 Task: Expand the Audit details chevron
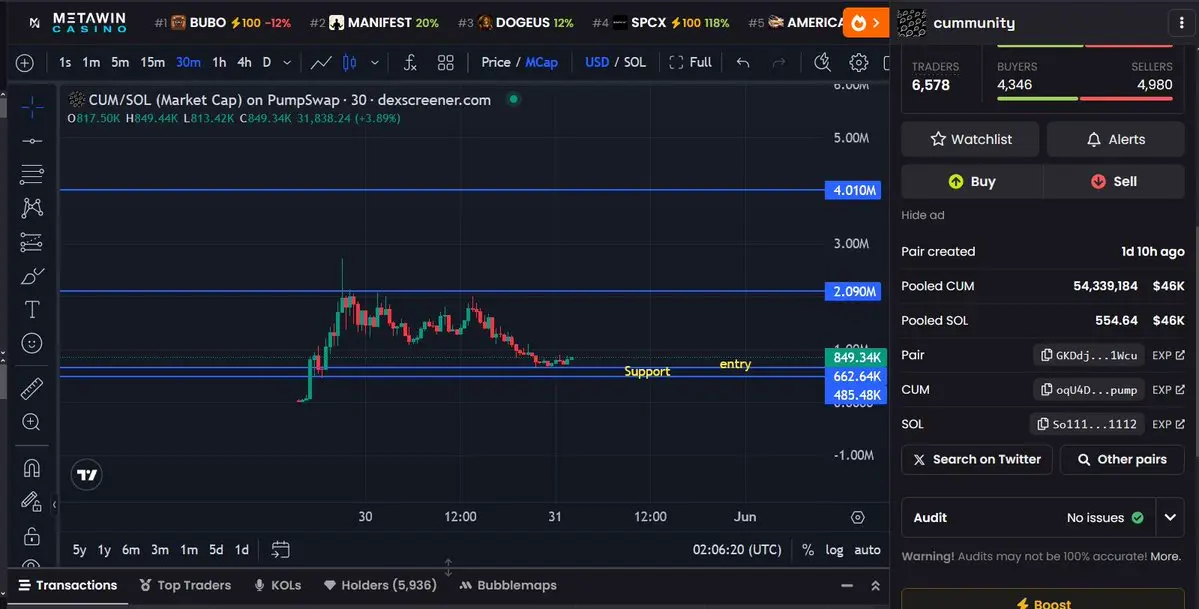click(x=1170, y=518)
